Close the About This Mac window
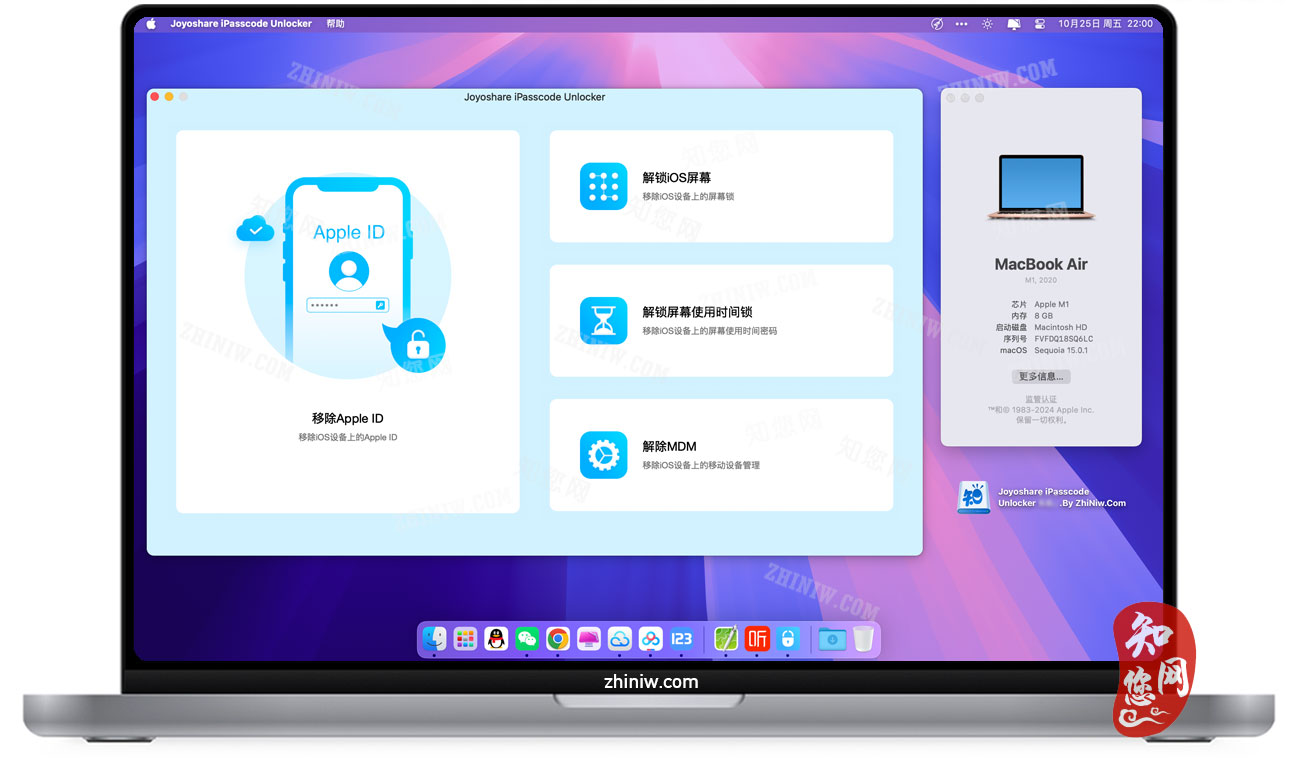The width and height of the screenshot is (1298, 779). [951, 98]
